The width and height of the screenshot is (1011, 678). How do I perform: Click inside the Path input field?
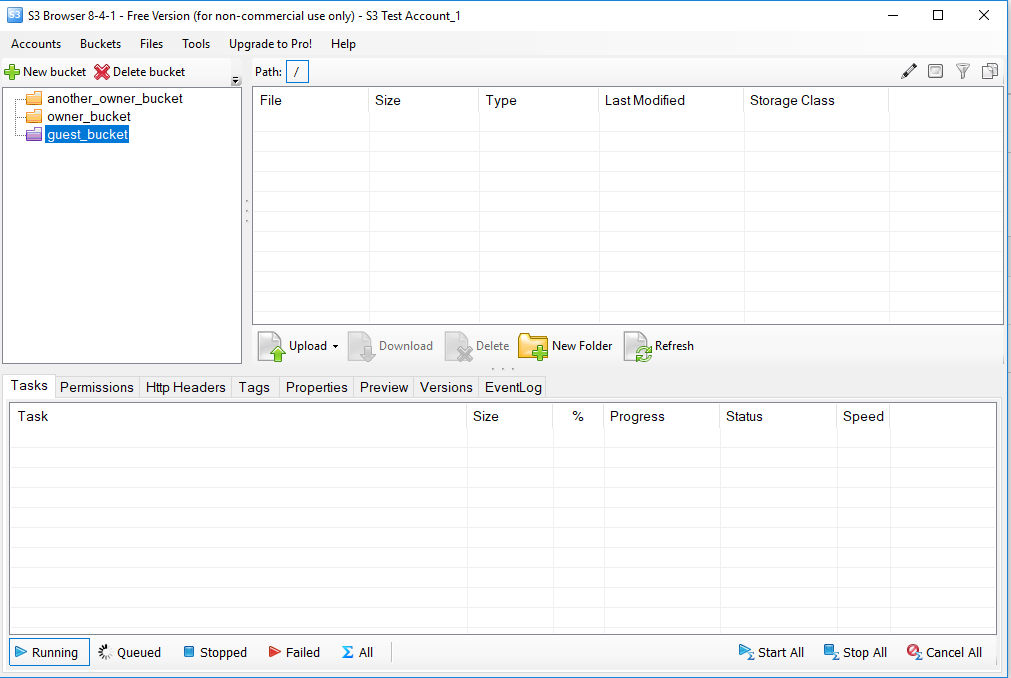298,71
